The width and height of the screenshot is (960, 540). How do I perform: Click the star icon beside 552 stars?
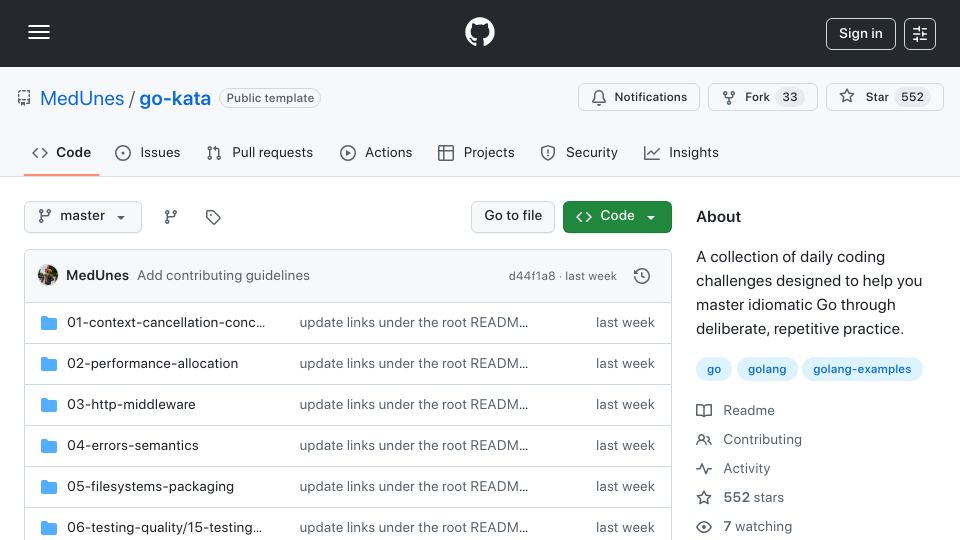click(704, 498)
